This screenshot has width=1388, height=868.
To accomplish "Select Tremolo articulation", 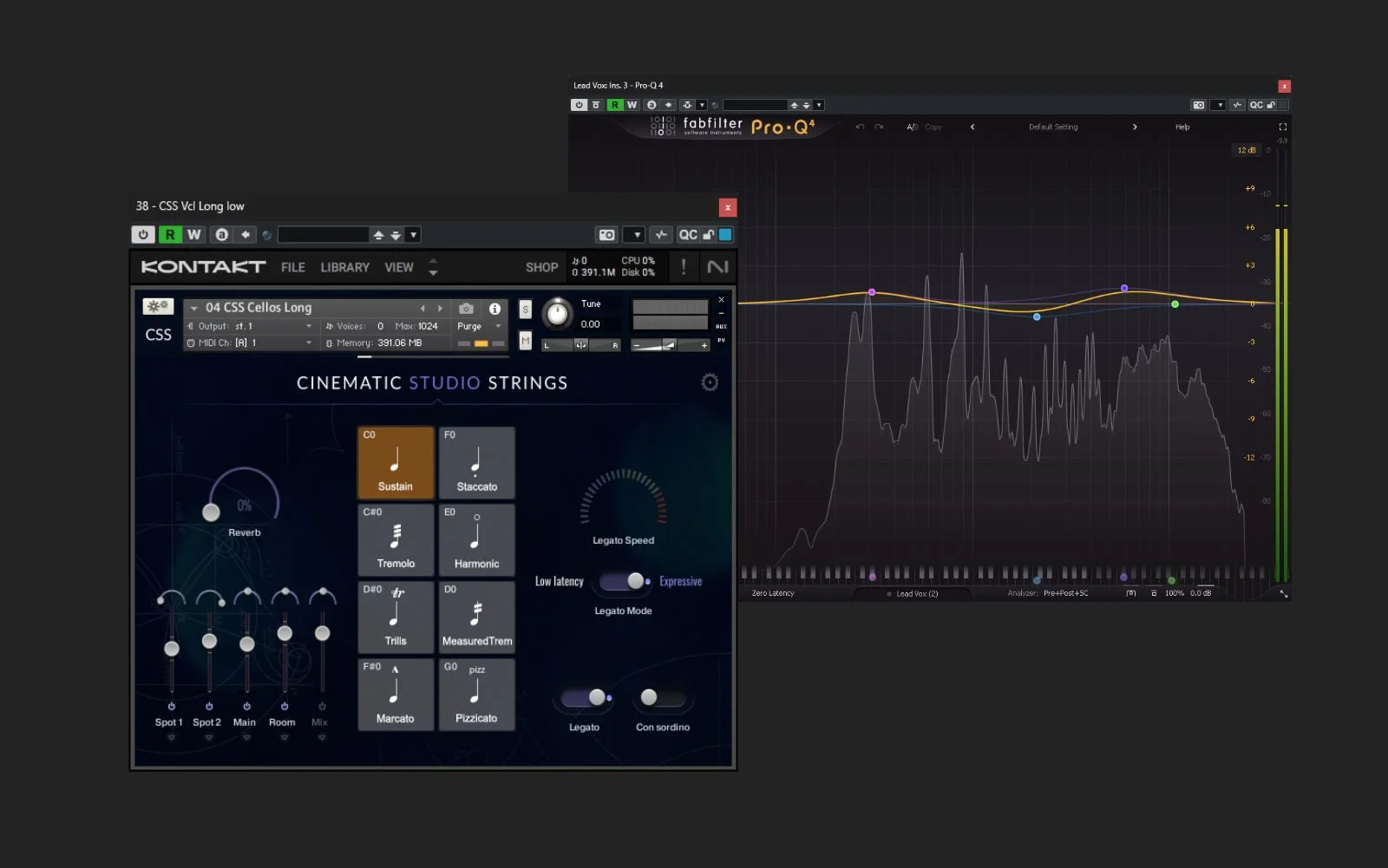I will pos(396,539).
